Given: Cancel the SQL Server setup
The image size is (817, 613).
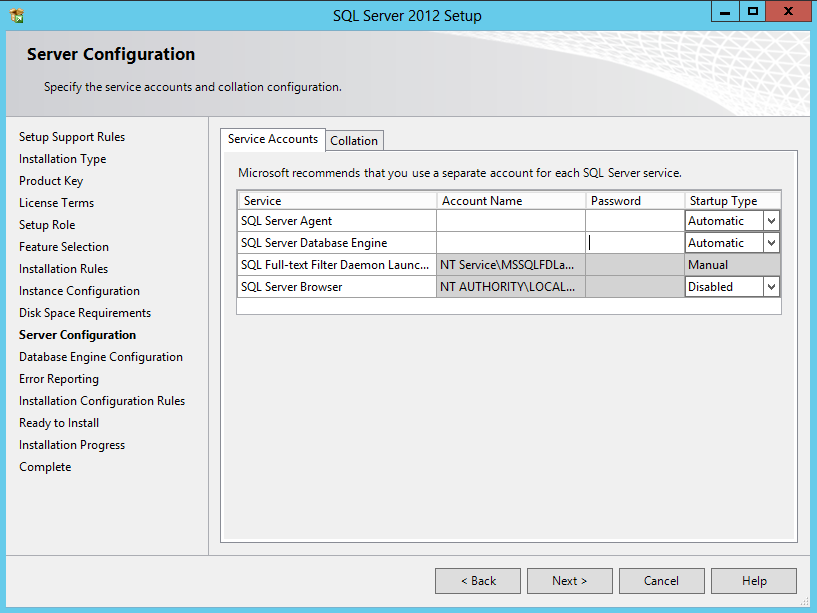Looking at the screenshot, I should pos(662,581).
